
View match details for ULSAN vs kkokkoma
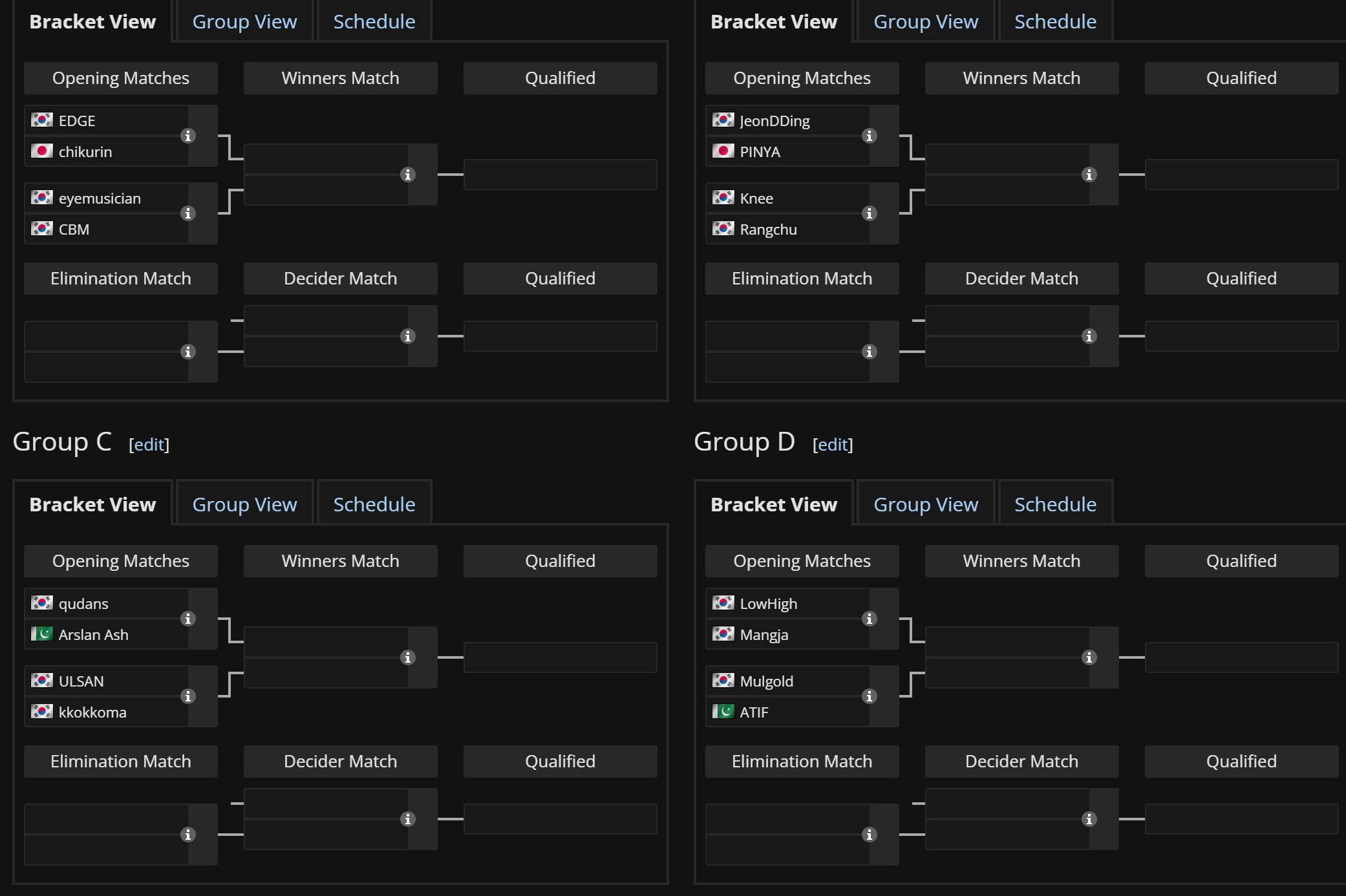pos(188,696)
